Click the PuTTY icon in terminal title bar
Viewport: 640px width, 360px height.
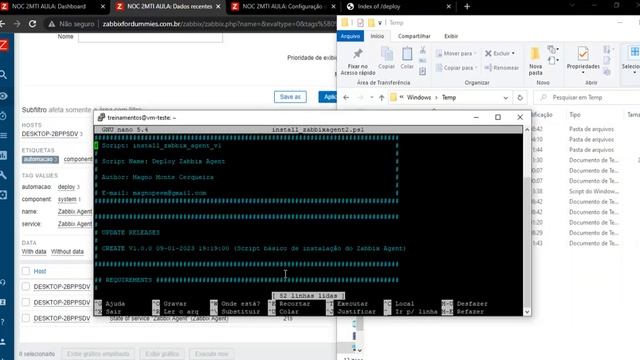tap(101, 118)
